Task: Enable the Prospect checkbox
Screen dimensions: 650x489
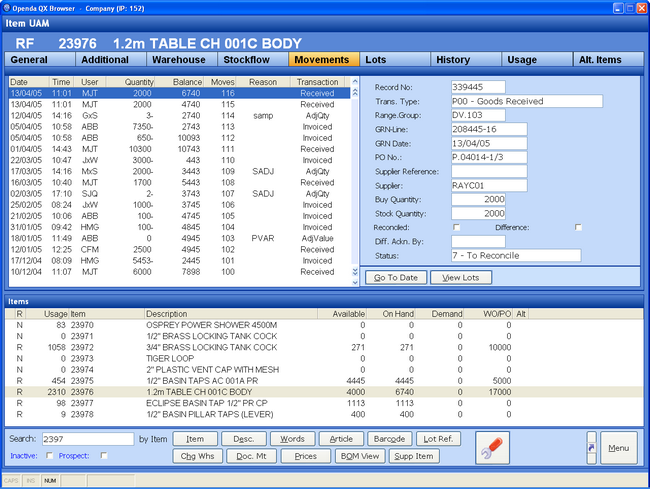Action: (x=104, y=455)
